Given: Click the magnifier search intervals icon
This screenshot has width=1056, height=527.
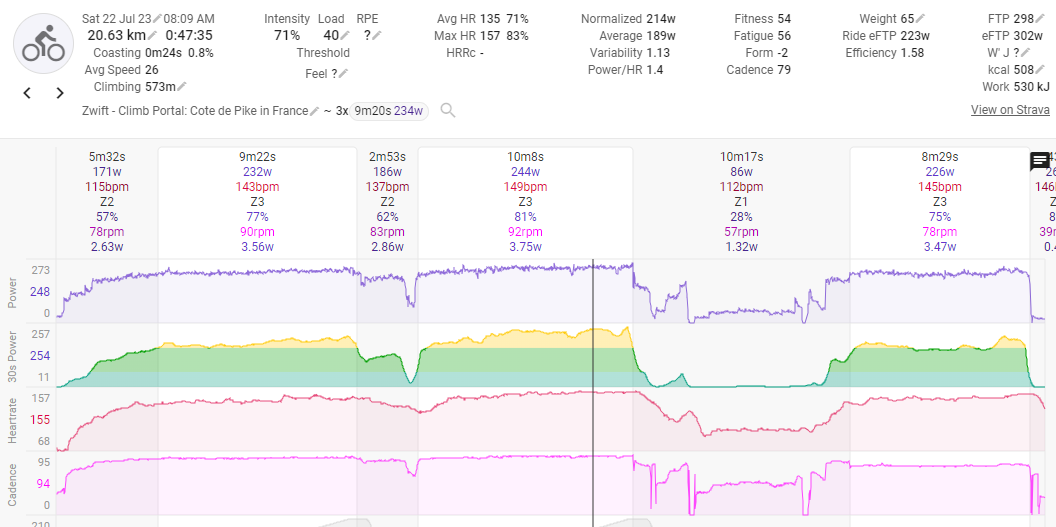Looking at the screenshot, I should click(448, 110).
